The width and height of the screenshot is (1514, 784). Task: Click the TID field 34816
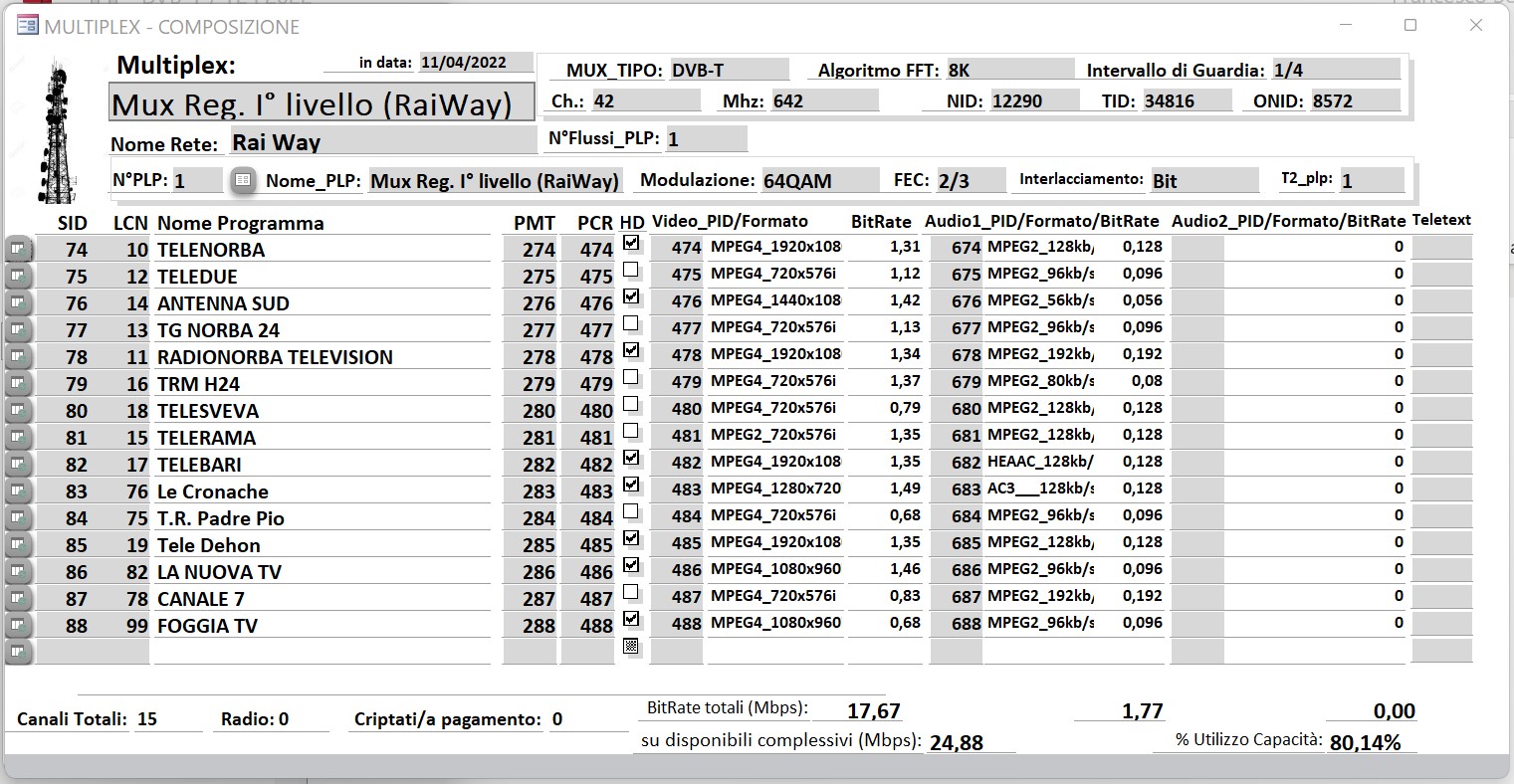(x=1187, y=100)
